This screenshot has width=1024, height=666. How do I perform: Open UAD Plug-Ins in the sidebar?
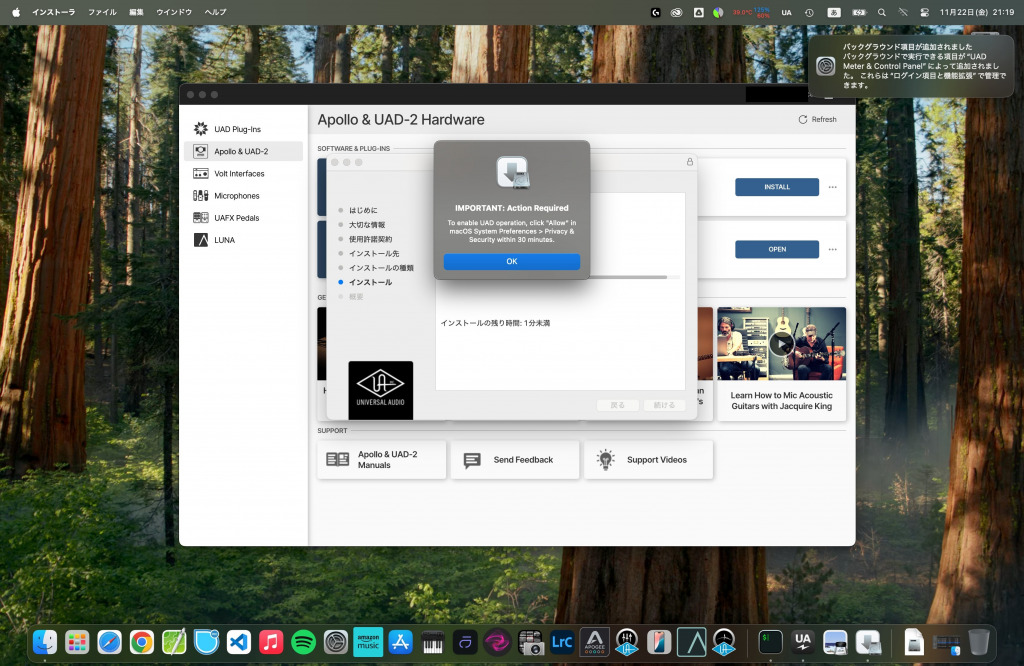tap(236, 129)
